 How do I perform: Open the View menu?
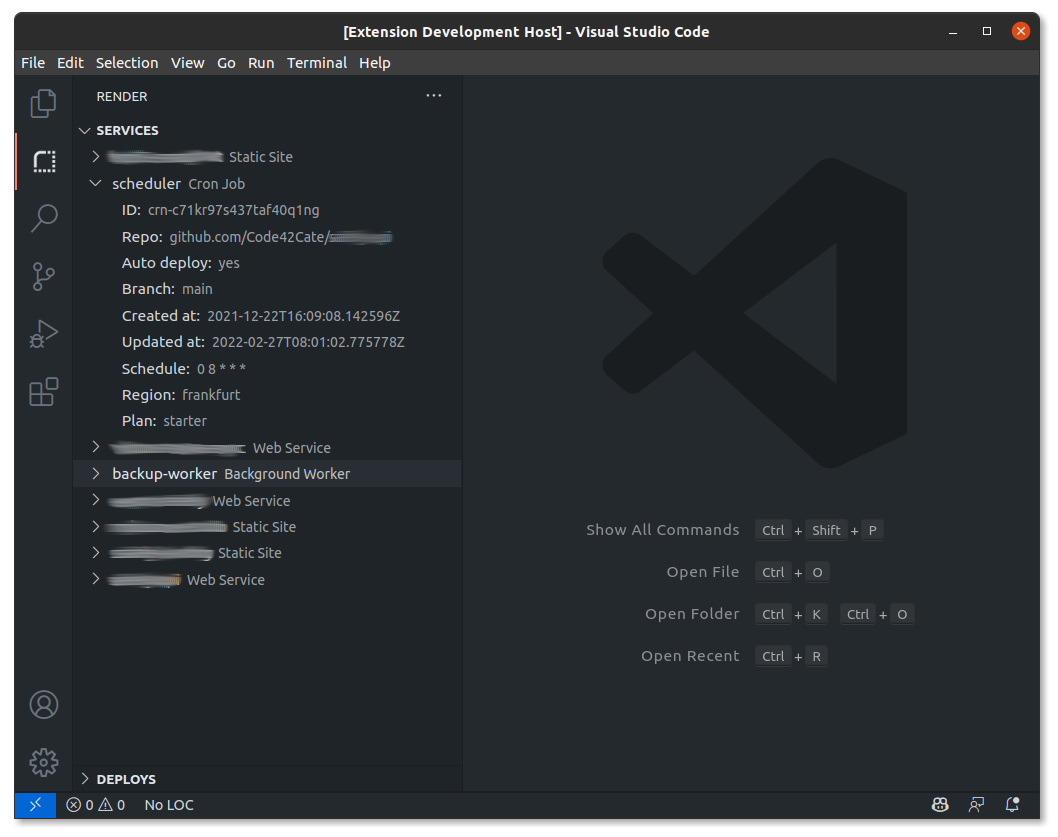click(x=188, y=63)
